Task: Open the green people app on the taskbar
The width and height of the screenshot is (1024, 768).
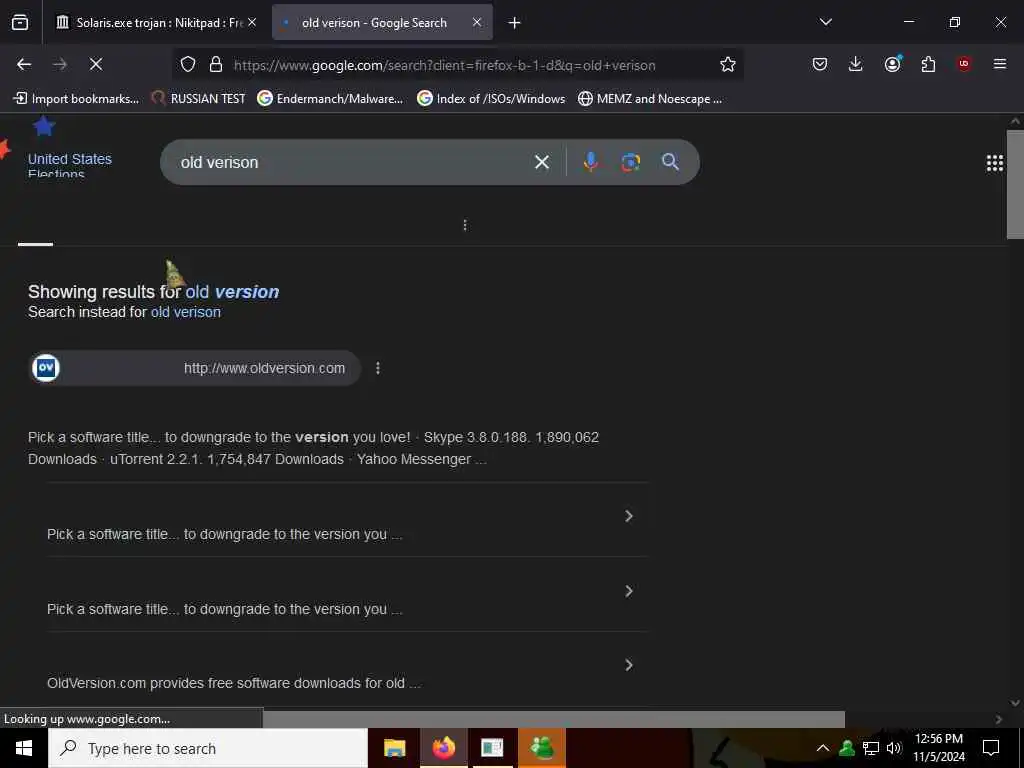Action: click(542, 748)
